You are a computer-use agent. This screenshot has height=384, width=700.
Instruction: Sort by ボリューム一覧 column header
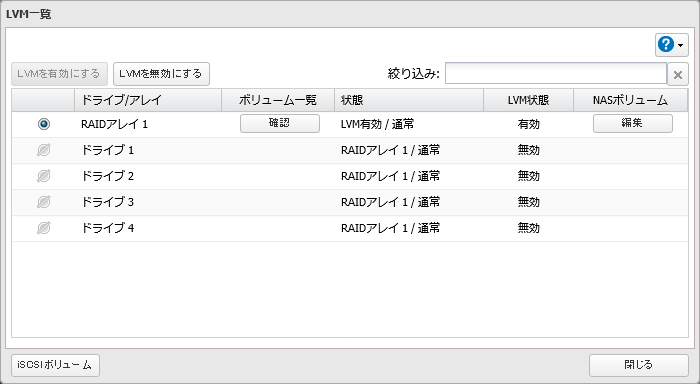coord(278,100)
